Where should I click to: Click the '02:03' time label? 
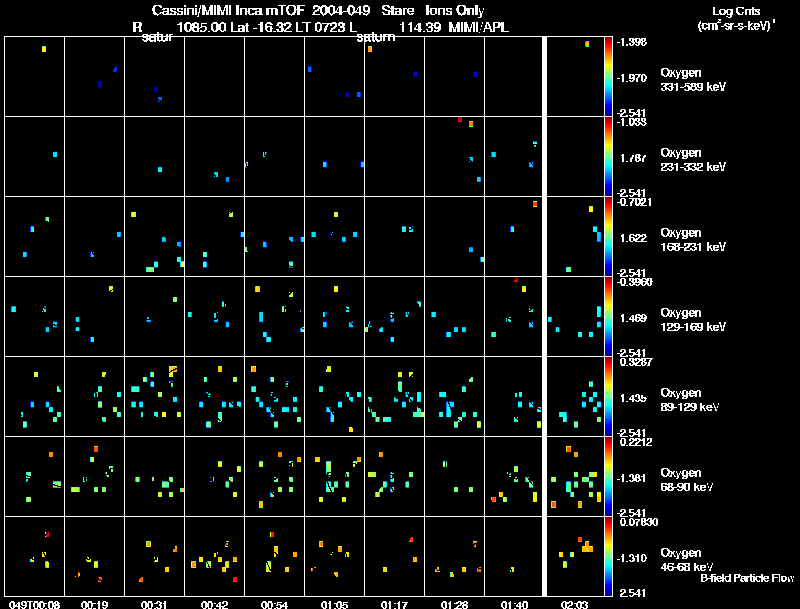click(x=574, y=604)
